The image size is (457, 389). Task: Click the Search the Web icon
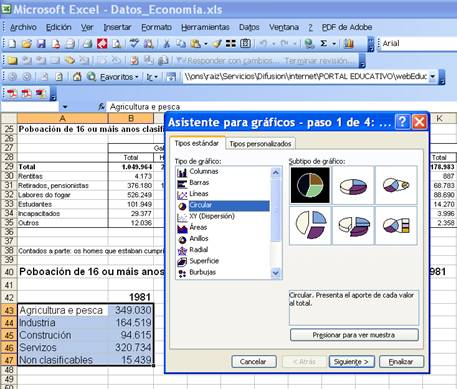[91, 77]
